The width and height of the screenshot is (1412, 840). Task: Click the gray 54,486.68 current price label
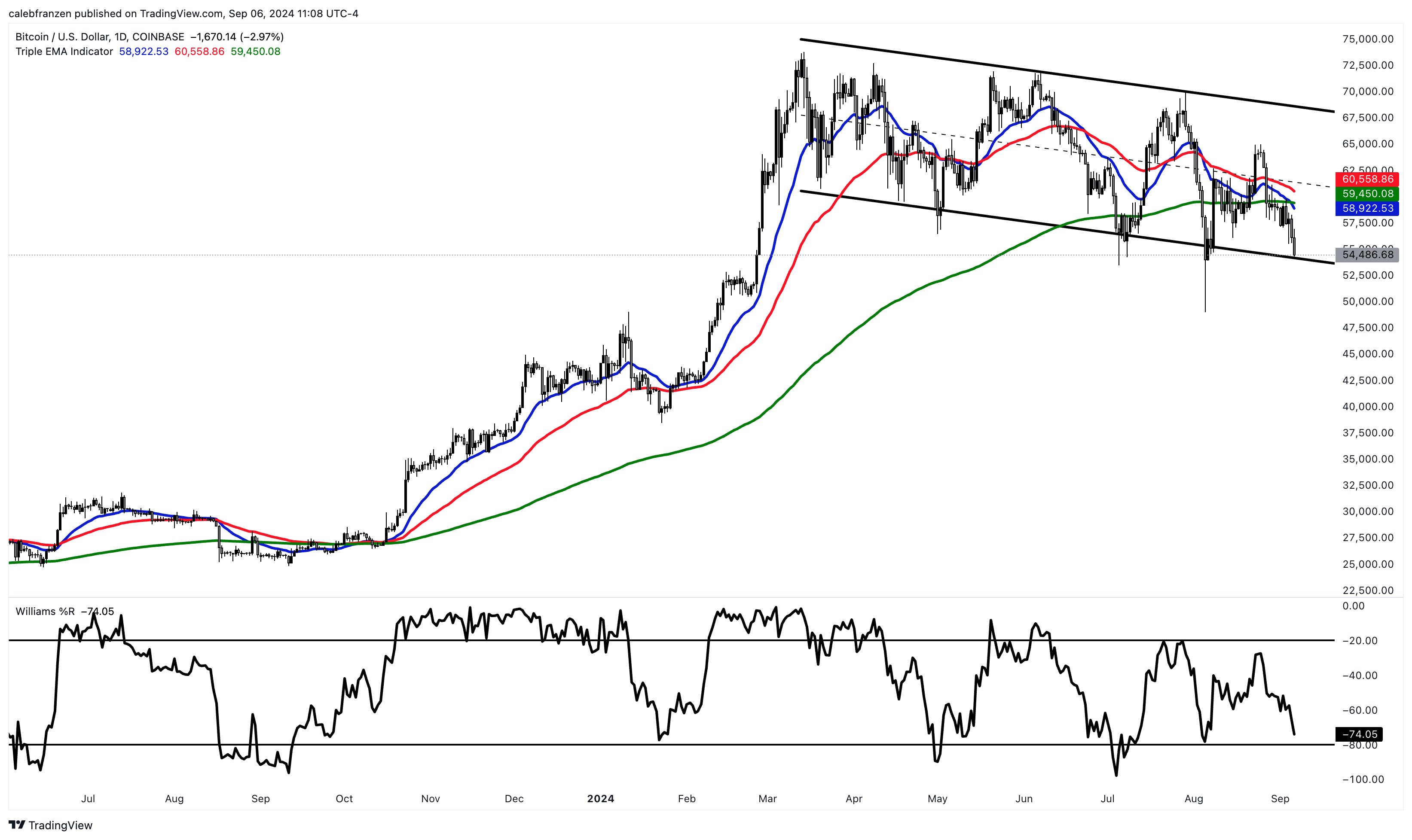(1367, 255)
